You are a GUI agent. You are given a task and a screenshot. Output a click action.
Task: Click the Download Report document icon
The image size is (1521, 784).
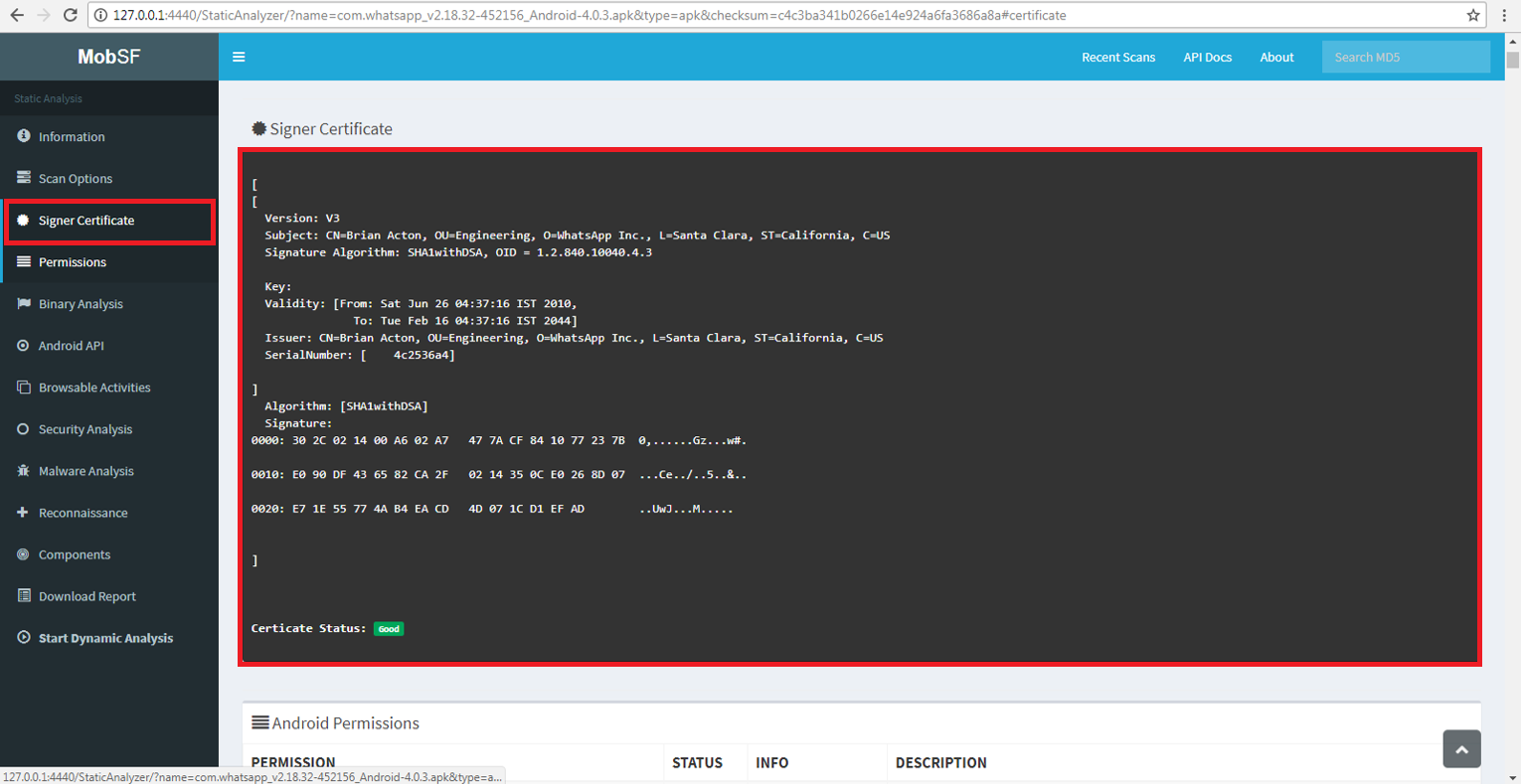click(23, 595)
